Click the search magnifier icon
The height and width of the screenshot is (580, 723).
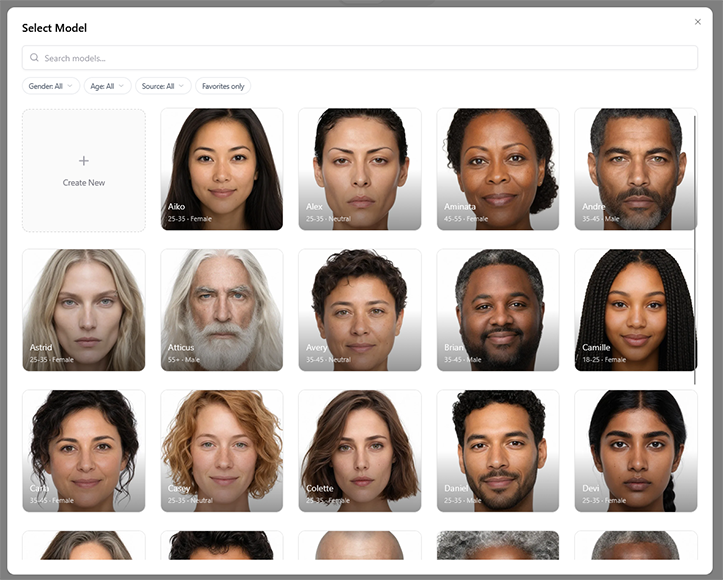pyautogui.click(x=34, y=58)
